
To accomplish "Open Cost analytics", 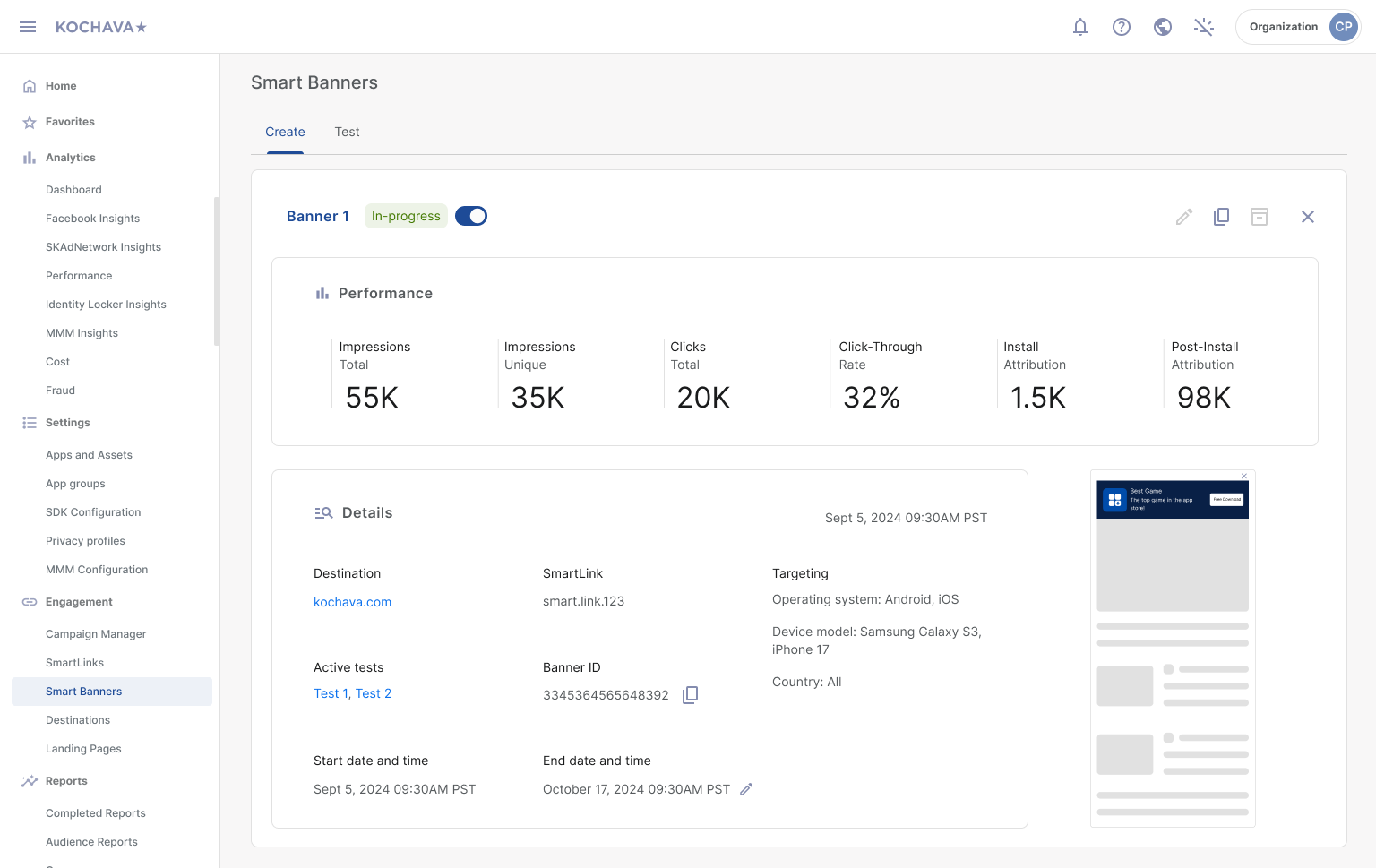I will [x=57, y=362].
